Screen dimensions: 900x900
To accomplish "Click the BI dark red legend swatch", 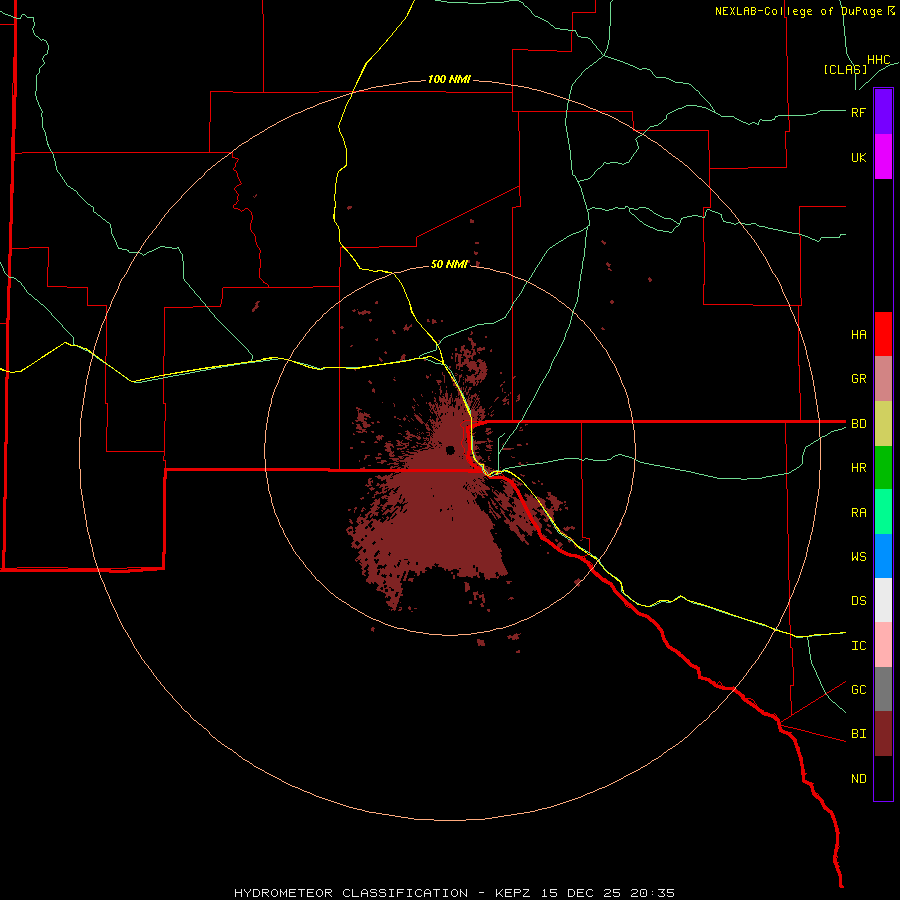I will (883, 734).
